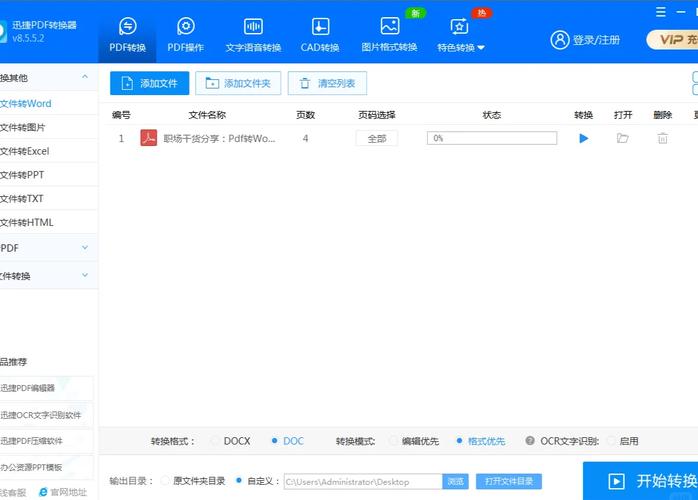Select the DOCX format radio button
The height and width of the screenshot is (500, 698).
[x=215, y=441]
